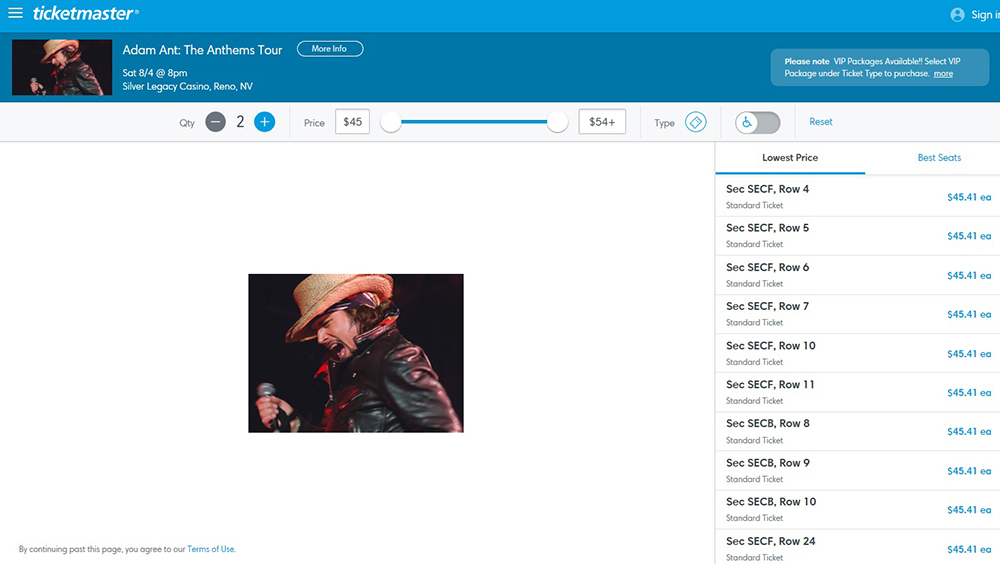Click the user account icon
The width and height of the screenshot is (1000, 564).
pos(957,15)
